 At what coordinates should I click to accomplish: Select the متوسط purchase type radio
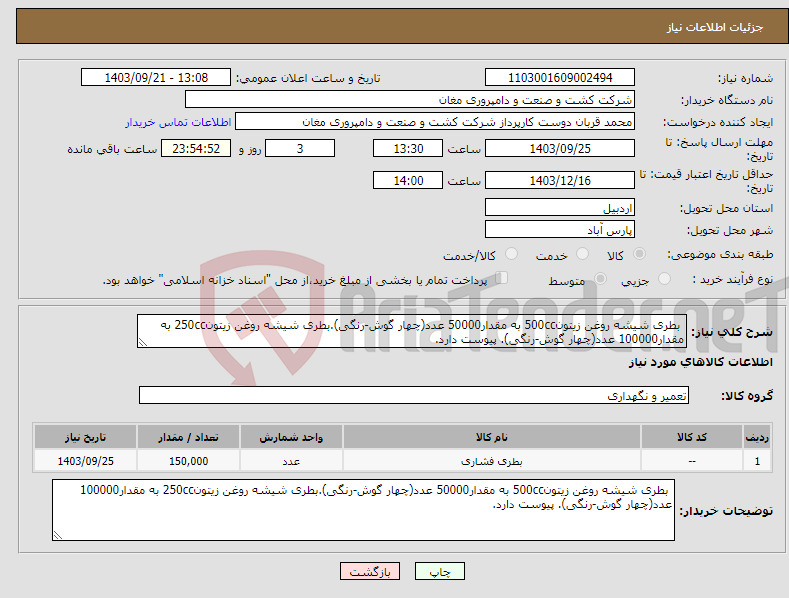600,278
